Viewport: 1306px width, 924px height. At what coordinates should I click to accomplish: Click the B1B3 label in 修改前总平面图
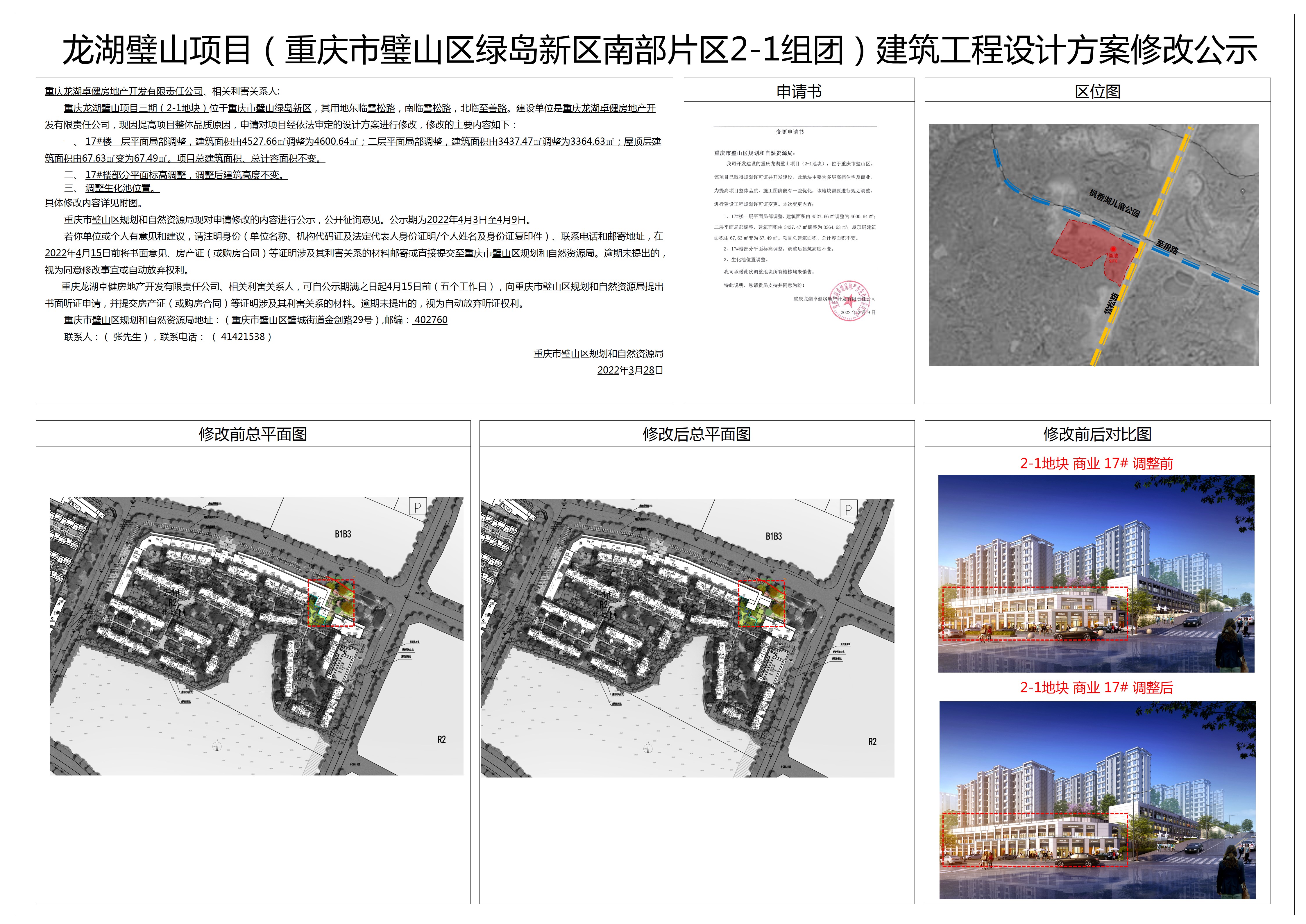pyautogui.click(x=343, y=534)
